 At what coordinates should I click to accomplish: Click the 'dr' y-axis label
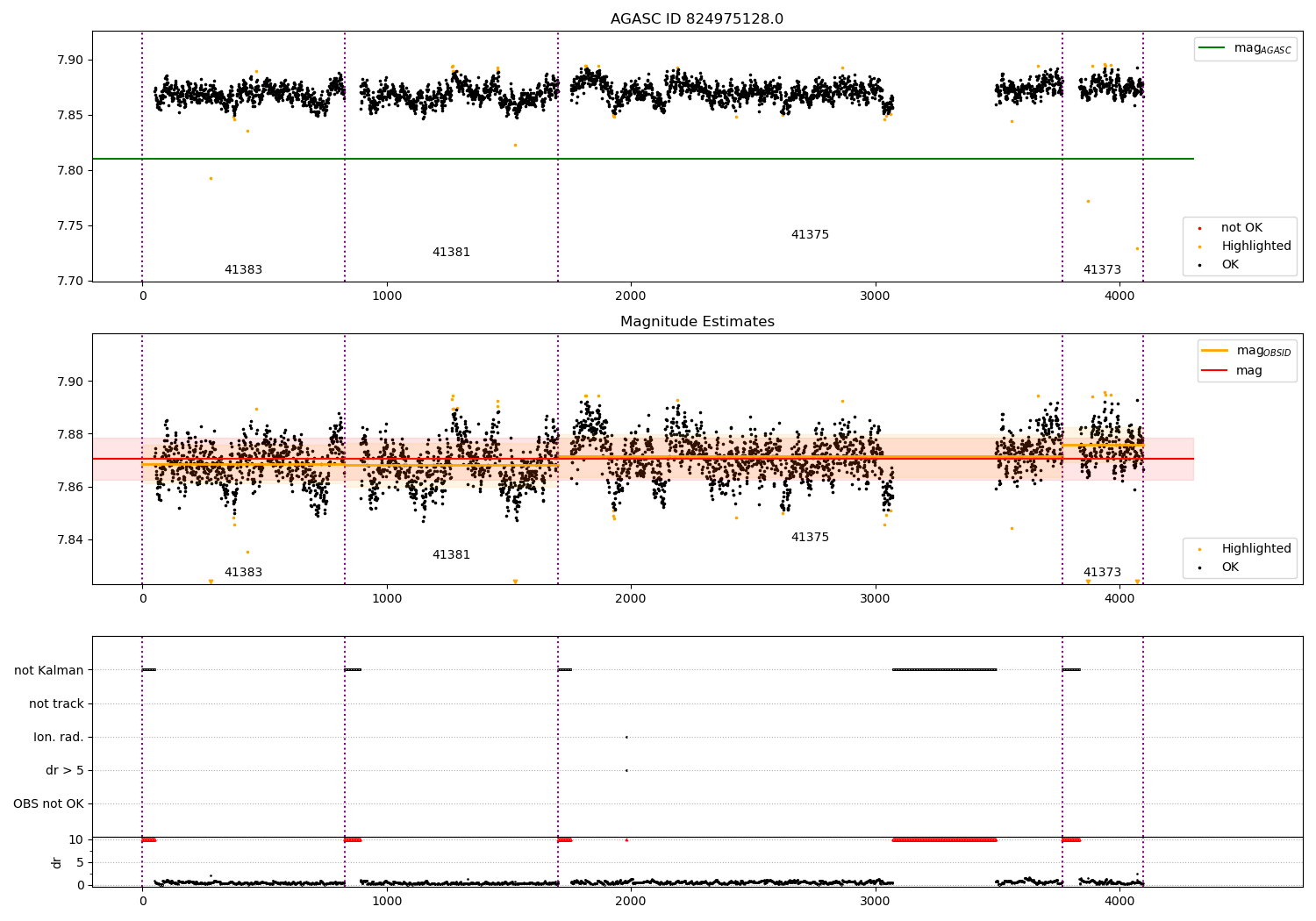[x=57, y=862]
